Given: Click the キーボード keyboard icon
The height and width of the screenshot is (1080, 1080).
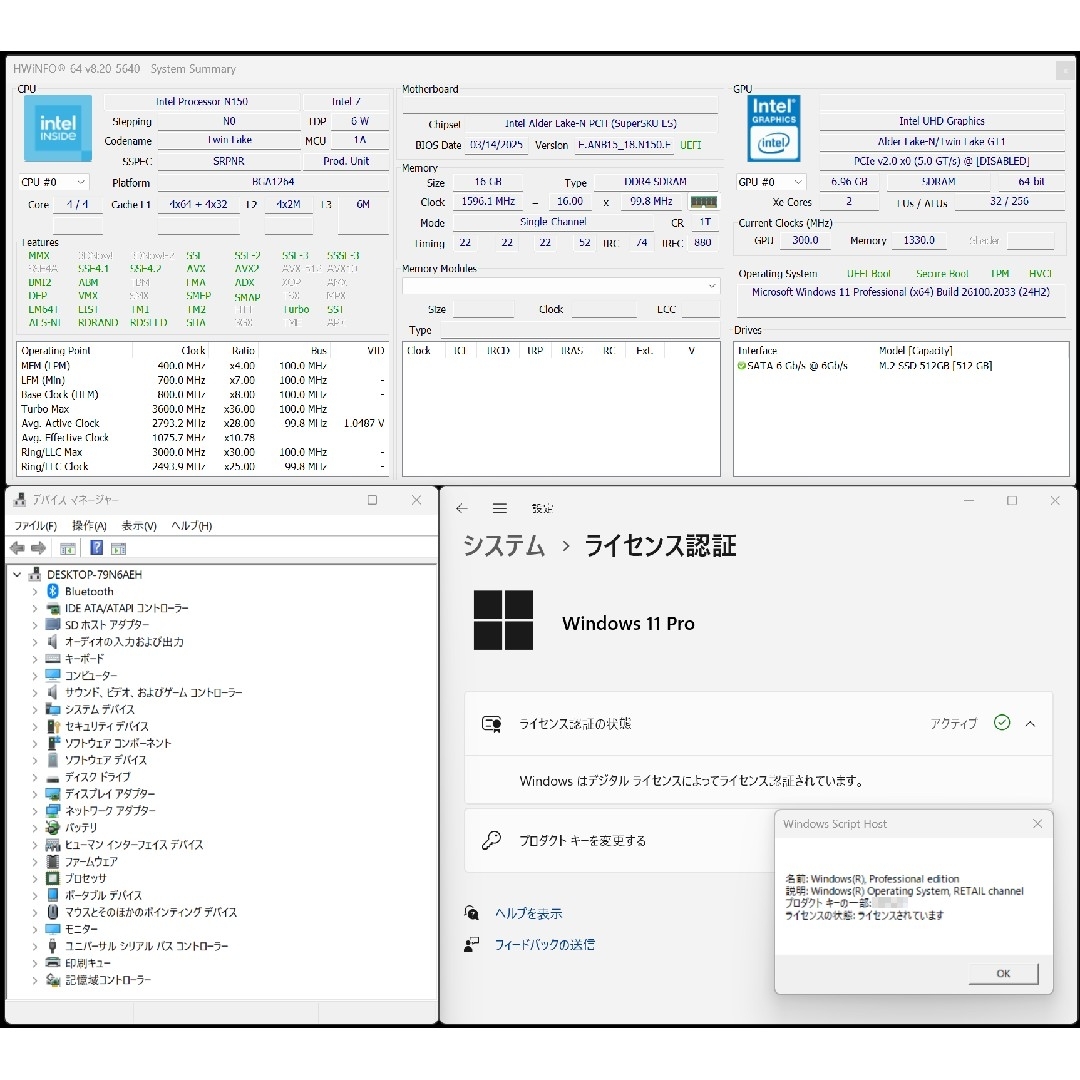Looking at the screenshot, I should [53, 658].
